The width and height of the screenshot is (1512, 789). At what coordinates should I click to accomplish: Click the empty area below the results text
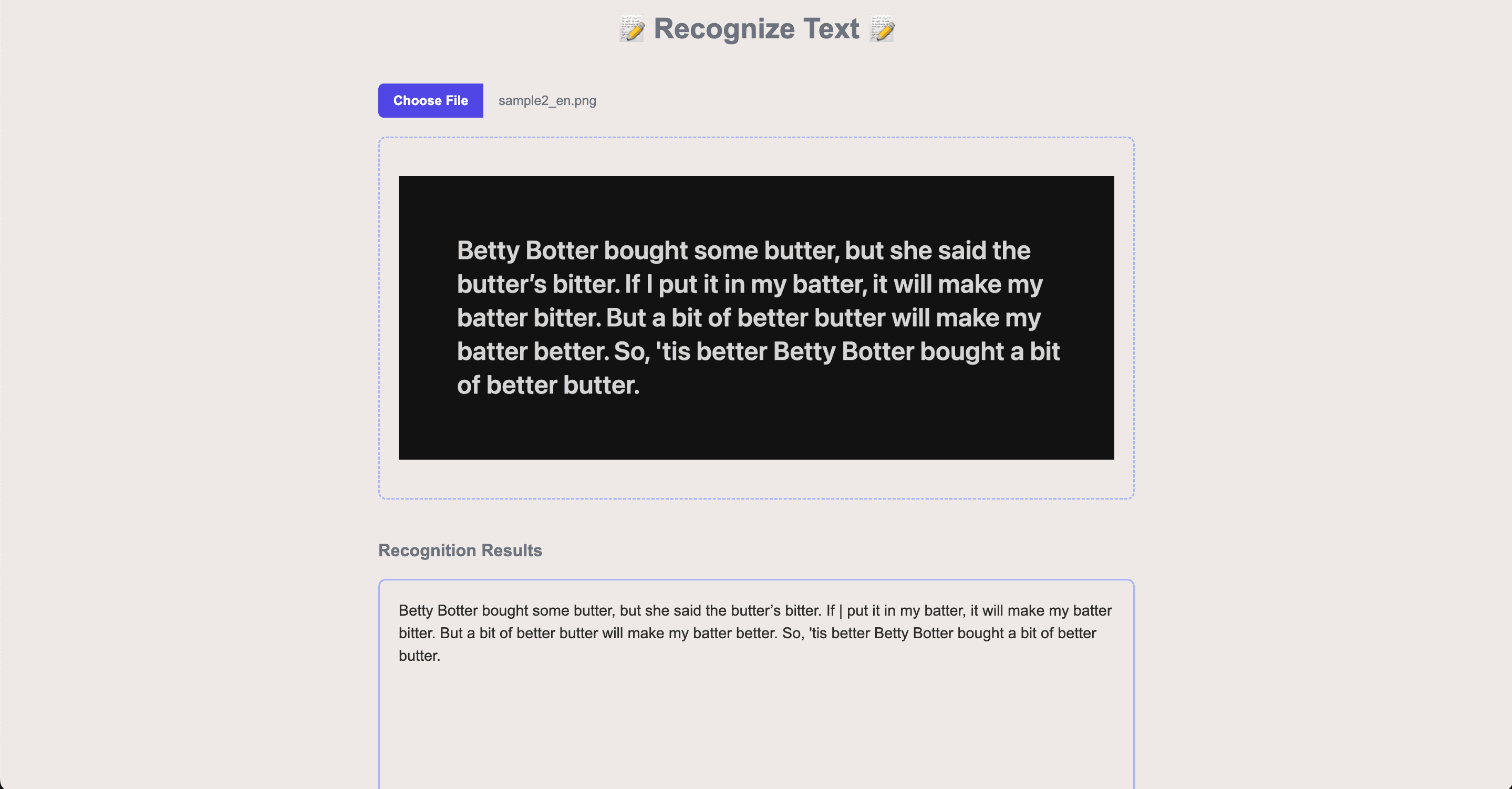(756, 734)
